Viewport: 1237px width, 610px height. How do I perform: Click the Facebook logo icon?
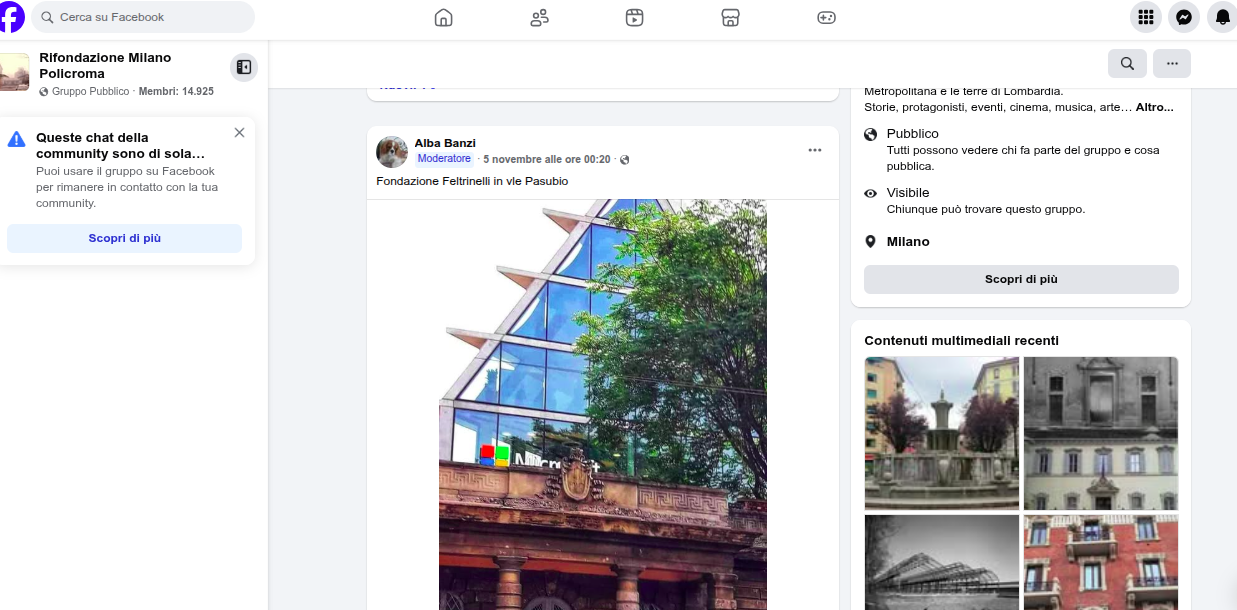coord(10,17)
